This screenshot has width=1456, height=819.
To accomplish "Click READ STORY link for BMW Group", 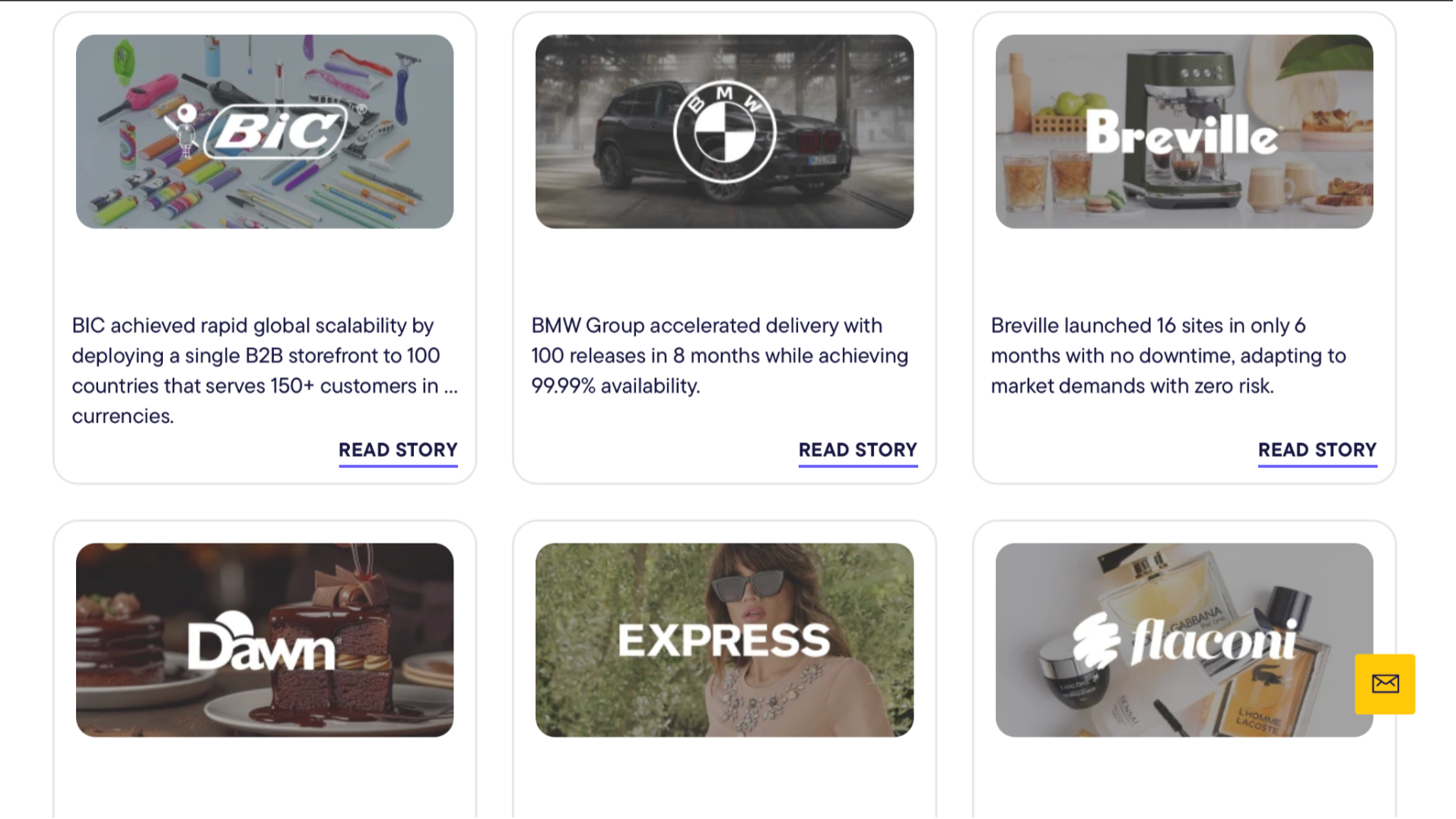I will 860,451.
